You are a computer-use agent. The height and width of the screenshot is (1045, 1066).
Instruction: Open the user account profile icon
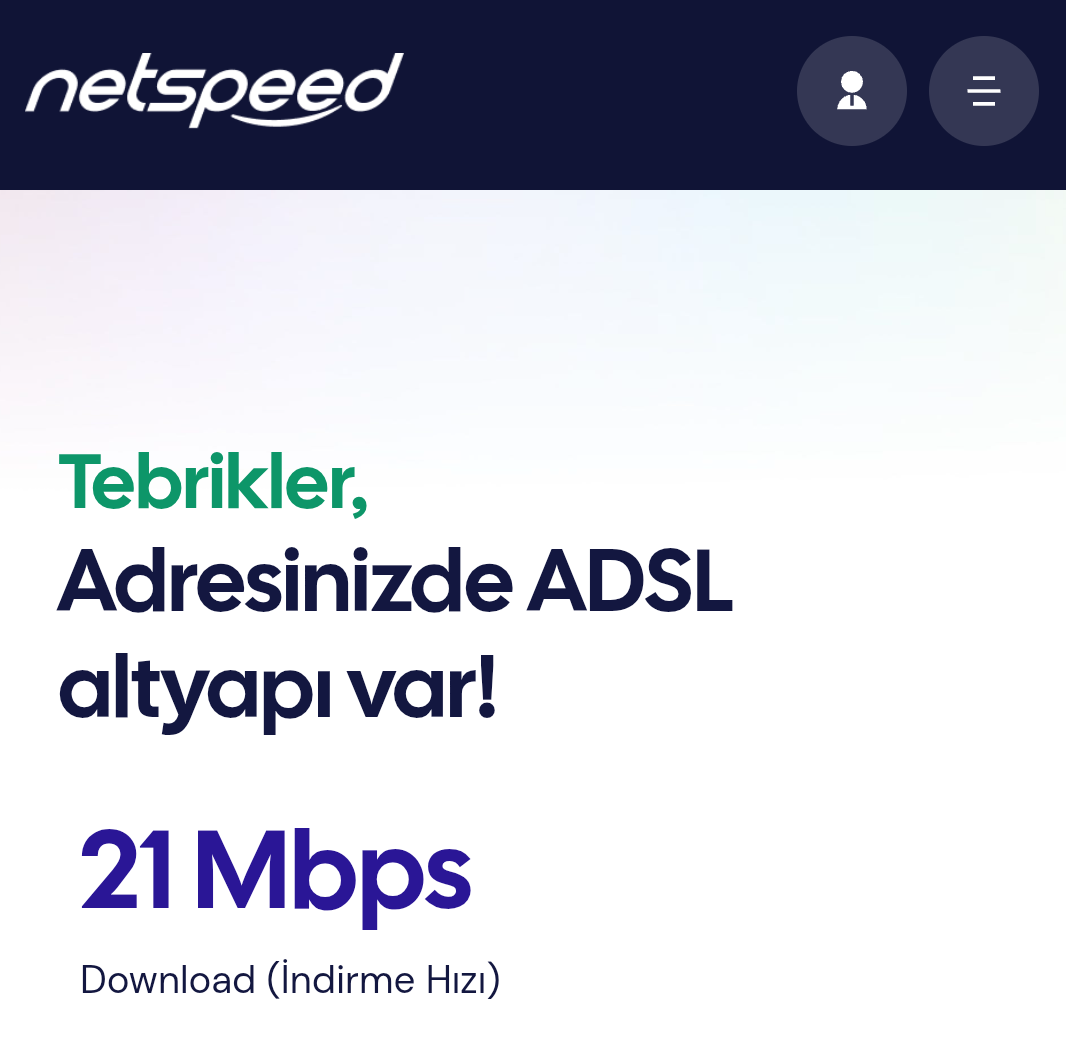(x=851, y=91)
